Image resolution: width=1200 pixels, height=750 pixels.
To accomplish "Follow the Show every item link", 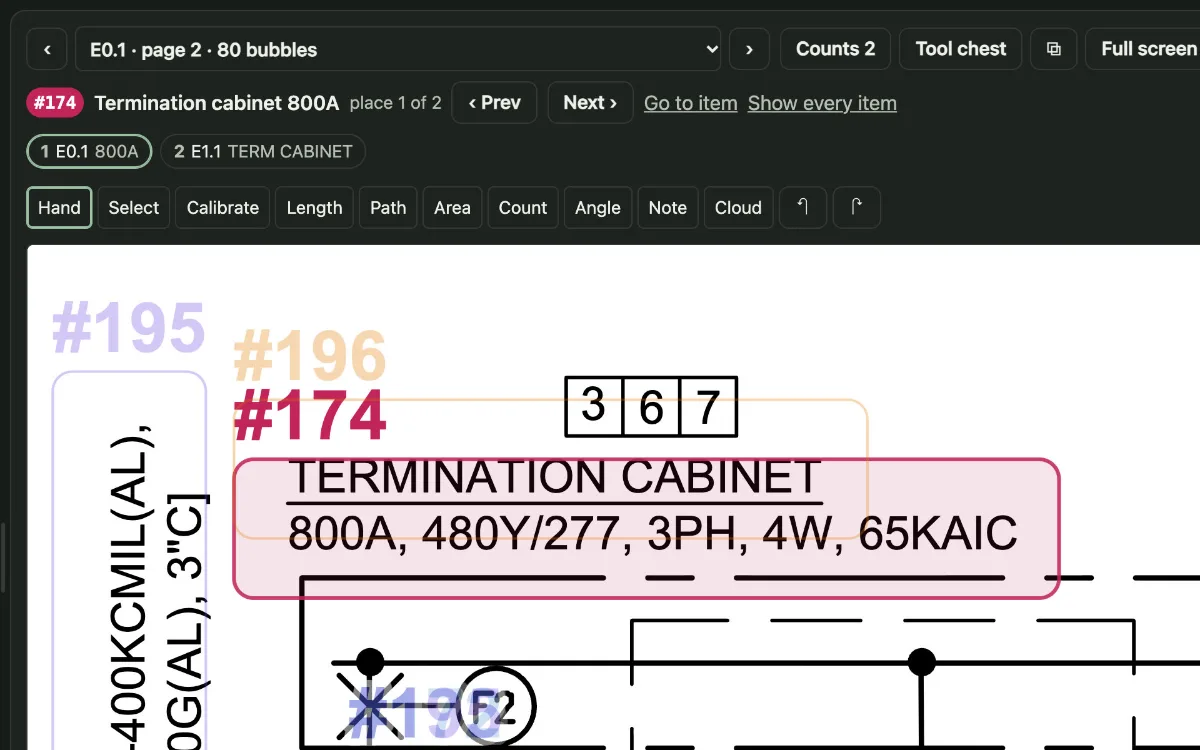I will [x=822, y=103].
